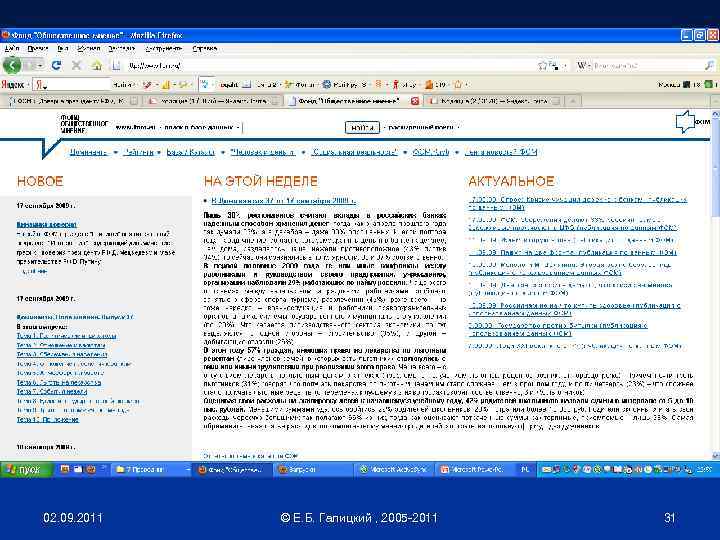720x540 pixels.
Task: Open the расширенный поиск link
Action: coord(421,127)
